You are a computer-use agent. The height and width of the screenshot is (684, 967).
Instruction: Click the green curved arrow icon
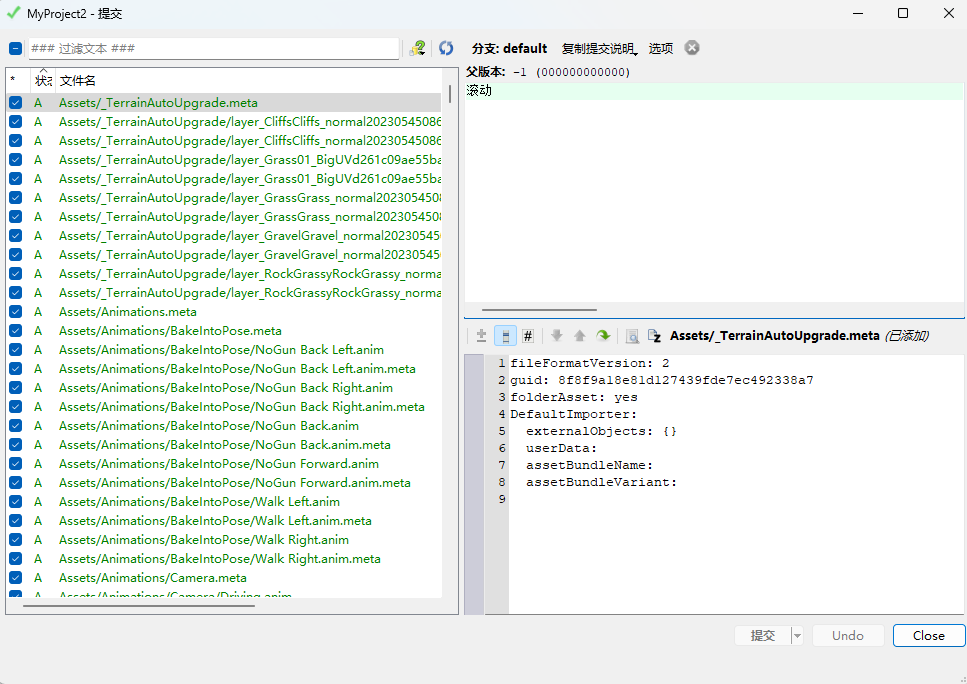(603, 336)
